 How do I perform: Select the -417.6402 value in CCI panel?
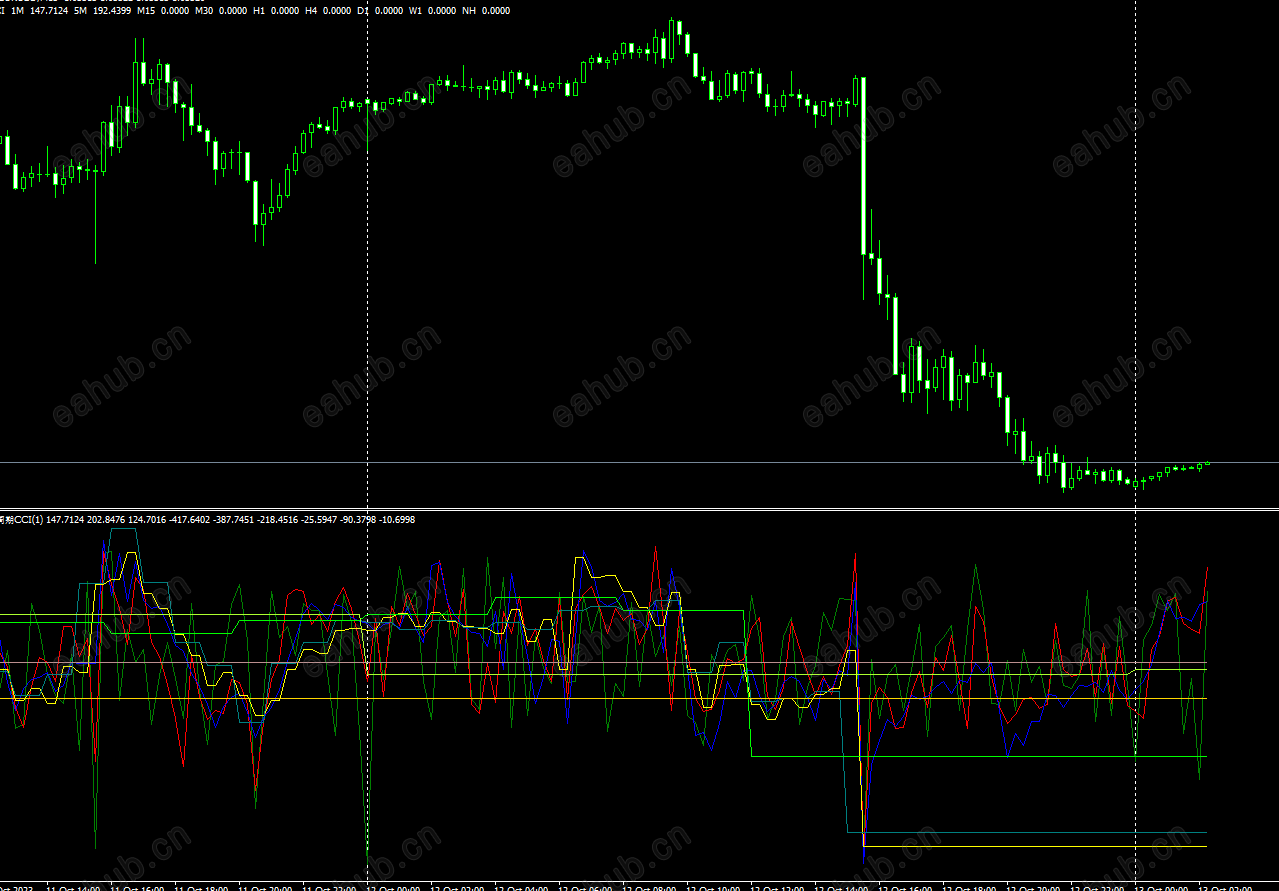tap(191, 520)
